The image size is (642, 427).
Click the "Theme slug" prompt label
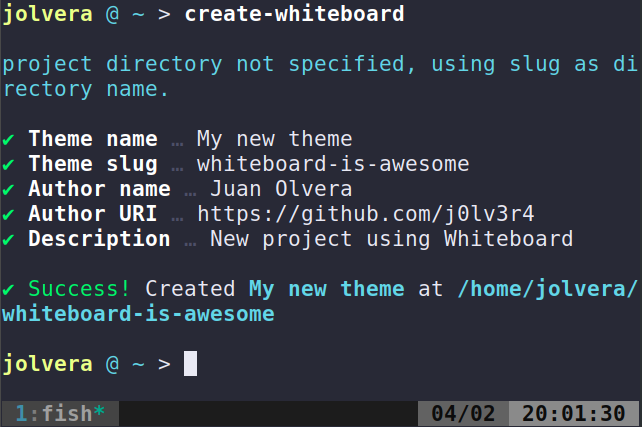[x=93, y=164]
